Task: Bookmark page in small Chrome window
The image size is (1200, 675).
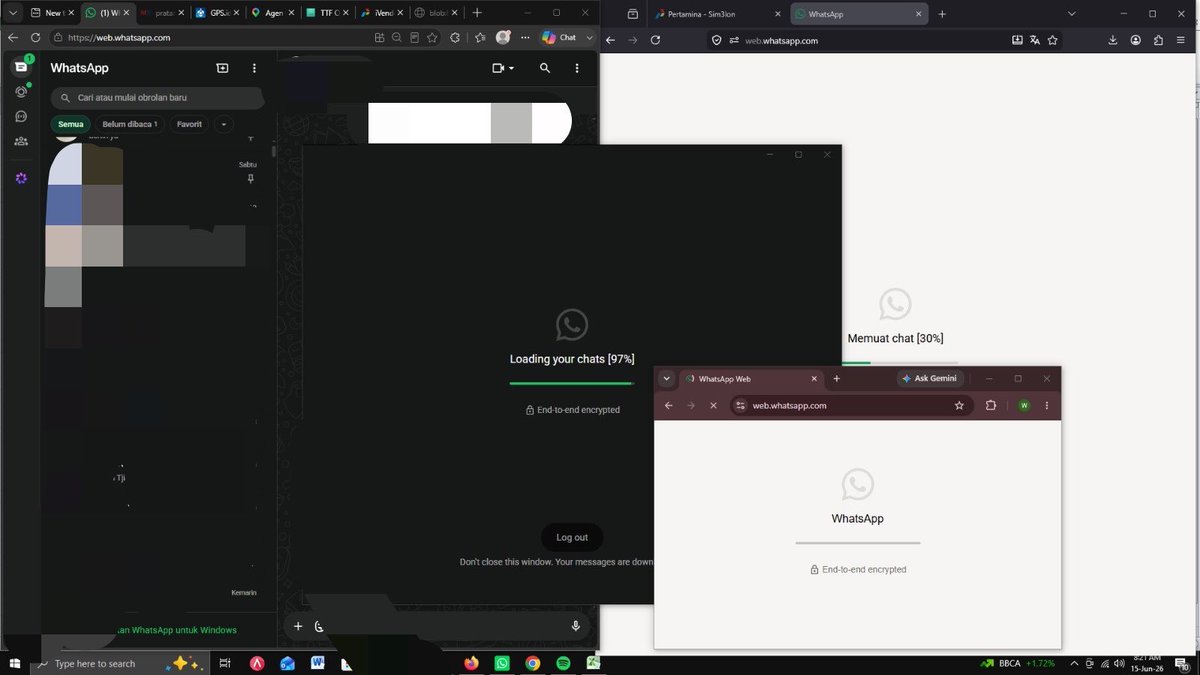Action: [x=959, y=405]
